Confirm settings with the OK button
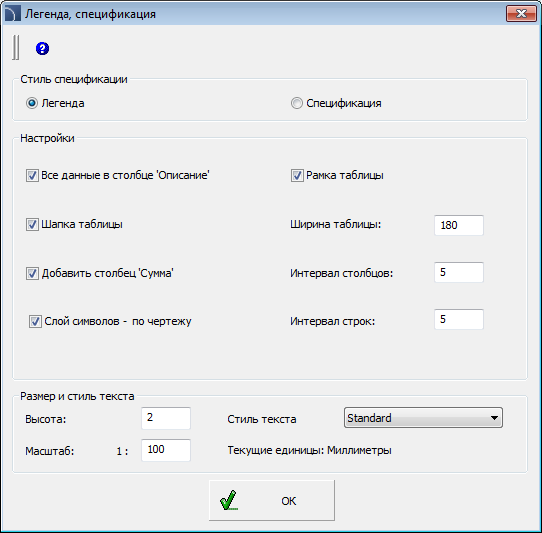 point(272,500)
